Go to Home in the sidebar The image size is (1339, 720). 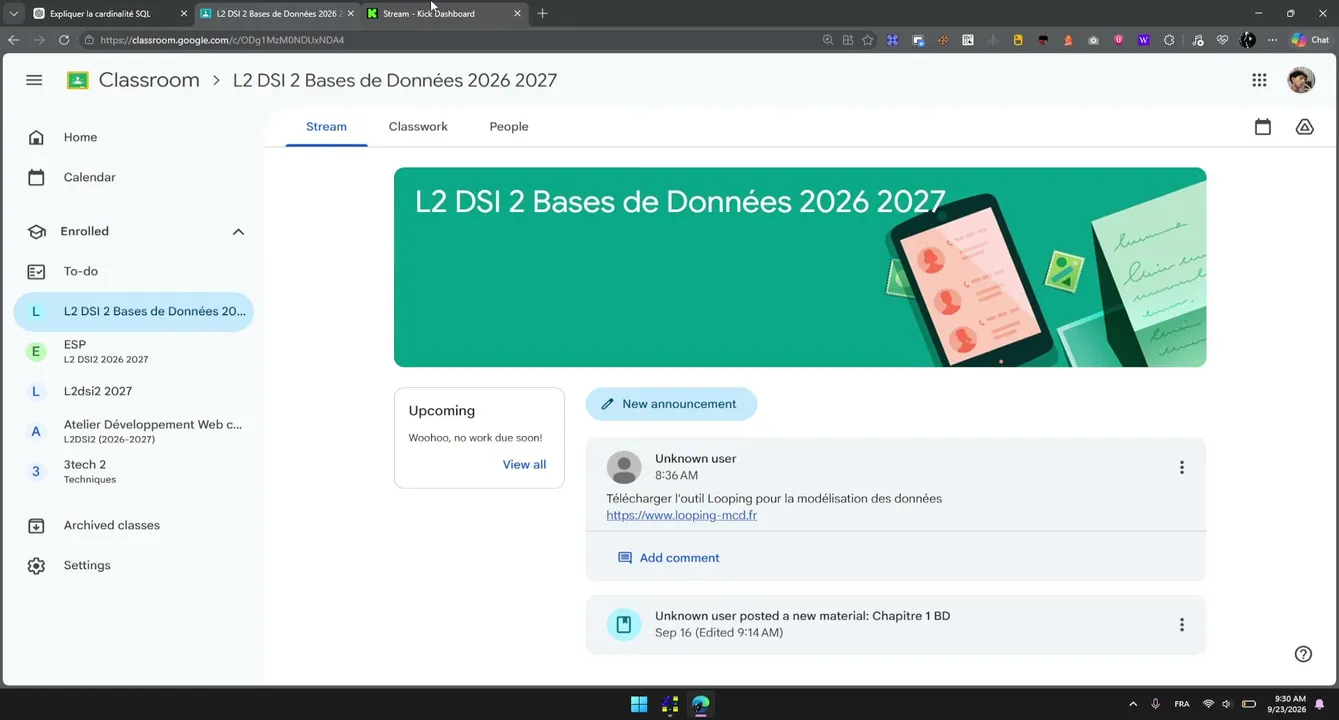tap(133, 137)
